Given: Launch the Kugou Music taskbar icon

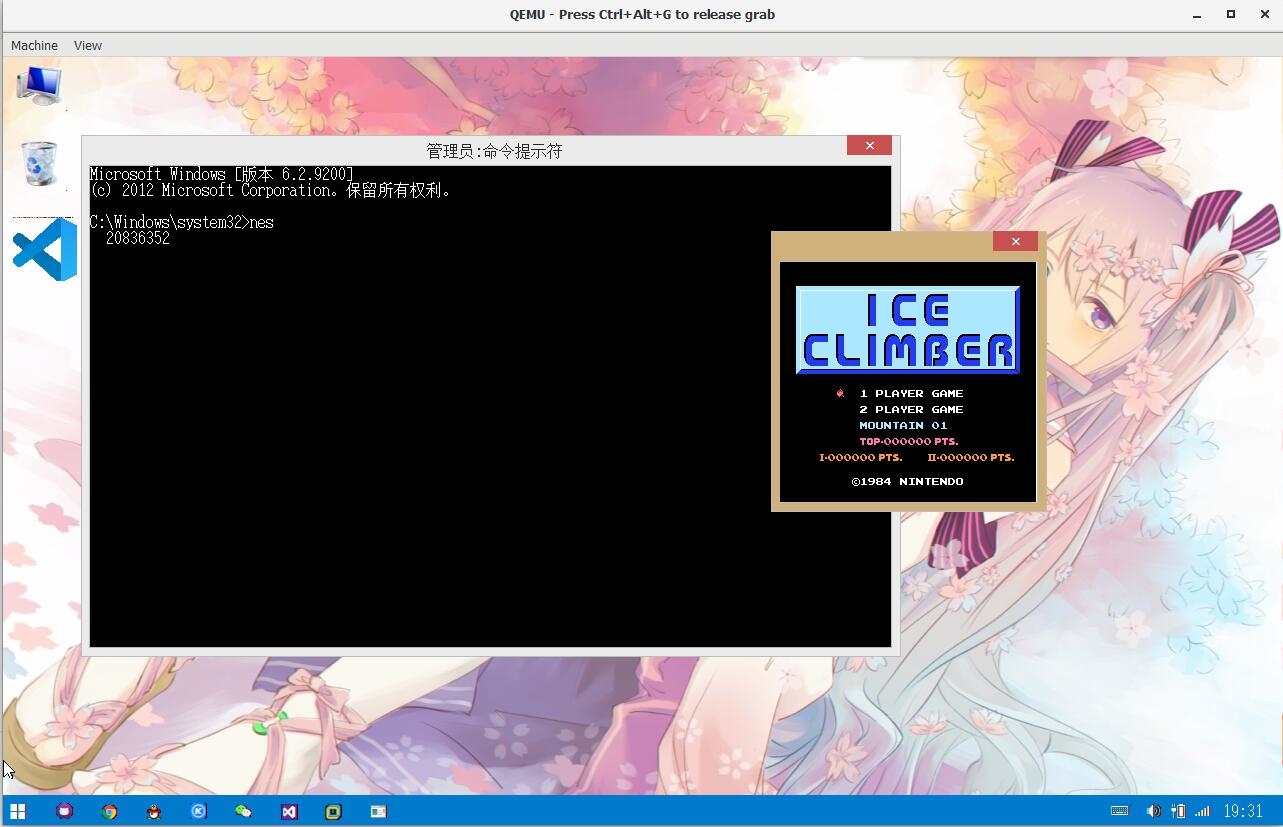Looking at the screenshot, I should click(198, 810).
